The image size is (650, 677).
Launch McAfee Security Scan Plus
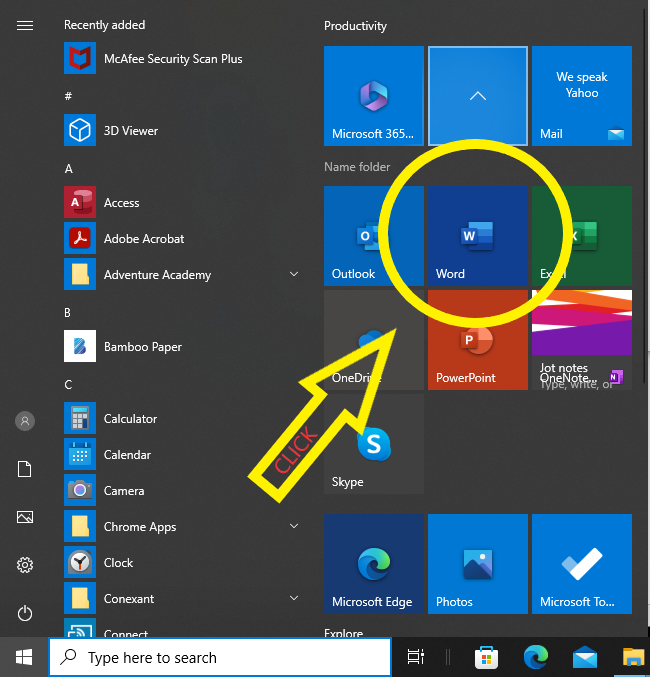point(172,59)
